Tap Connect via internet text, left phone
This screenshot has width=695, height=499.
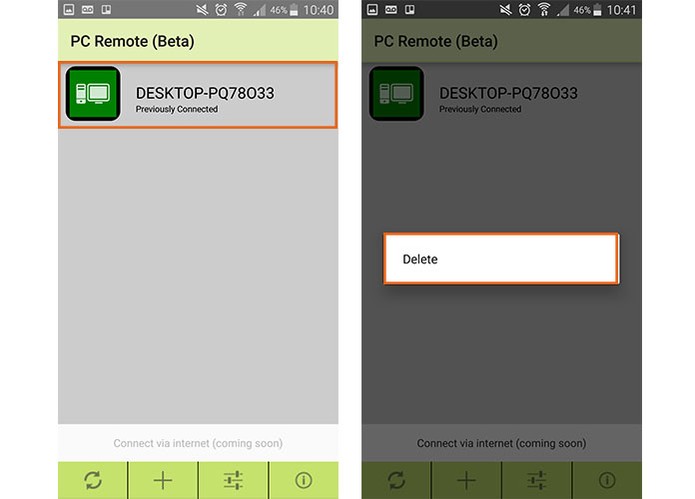[198, 443]
